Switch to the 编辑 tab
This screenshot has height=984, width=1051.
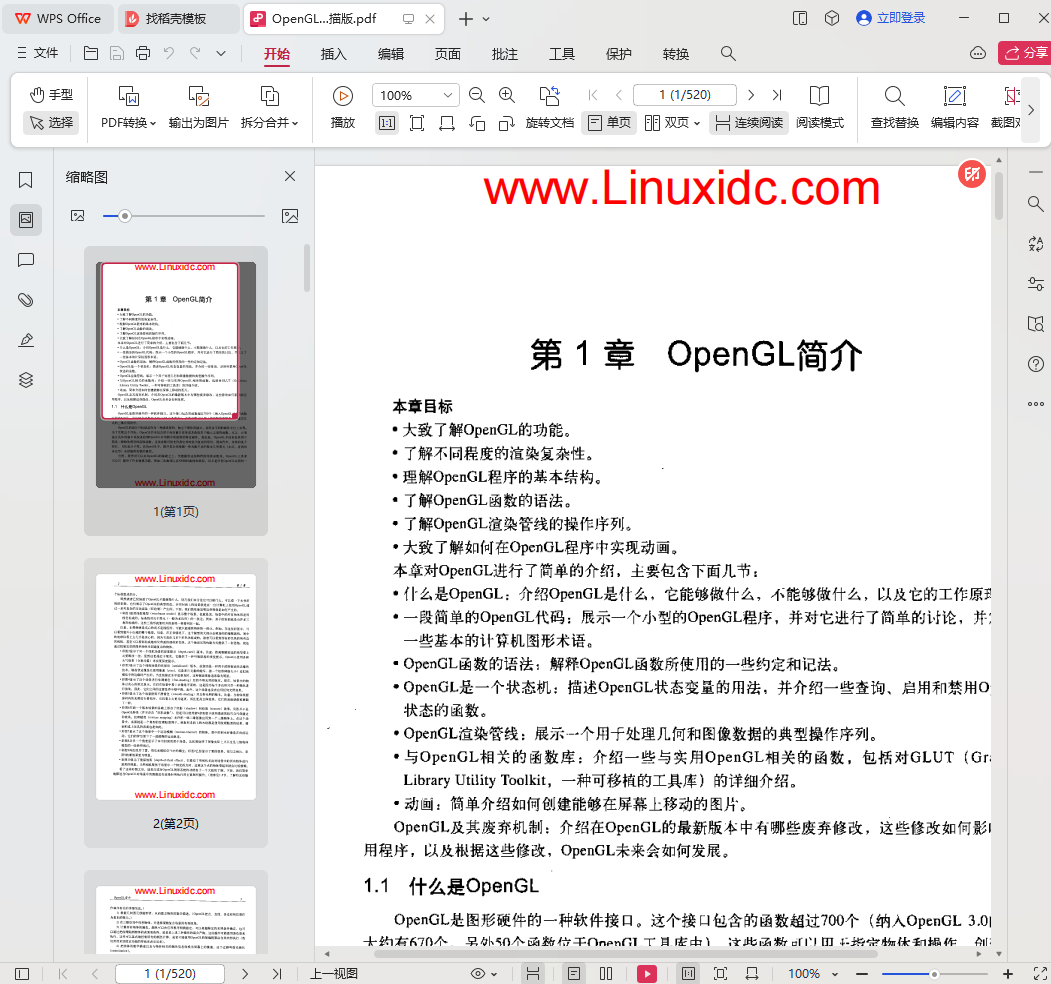[391, 54]
